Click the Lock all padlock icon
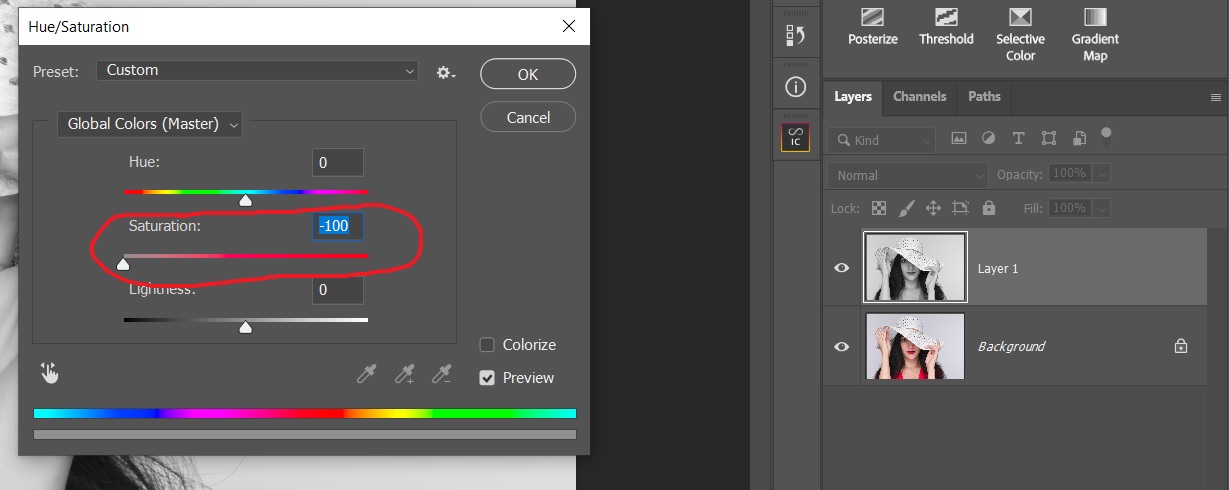 point(988,208)
